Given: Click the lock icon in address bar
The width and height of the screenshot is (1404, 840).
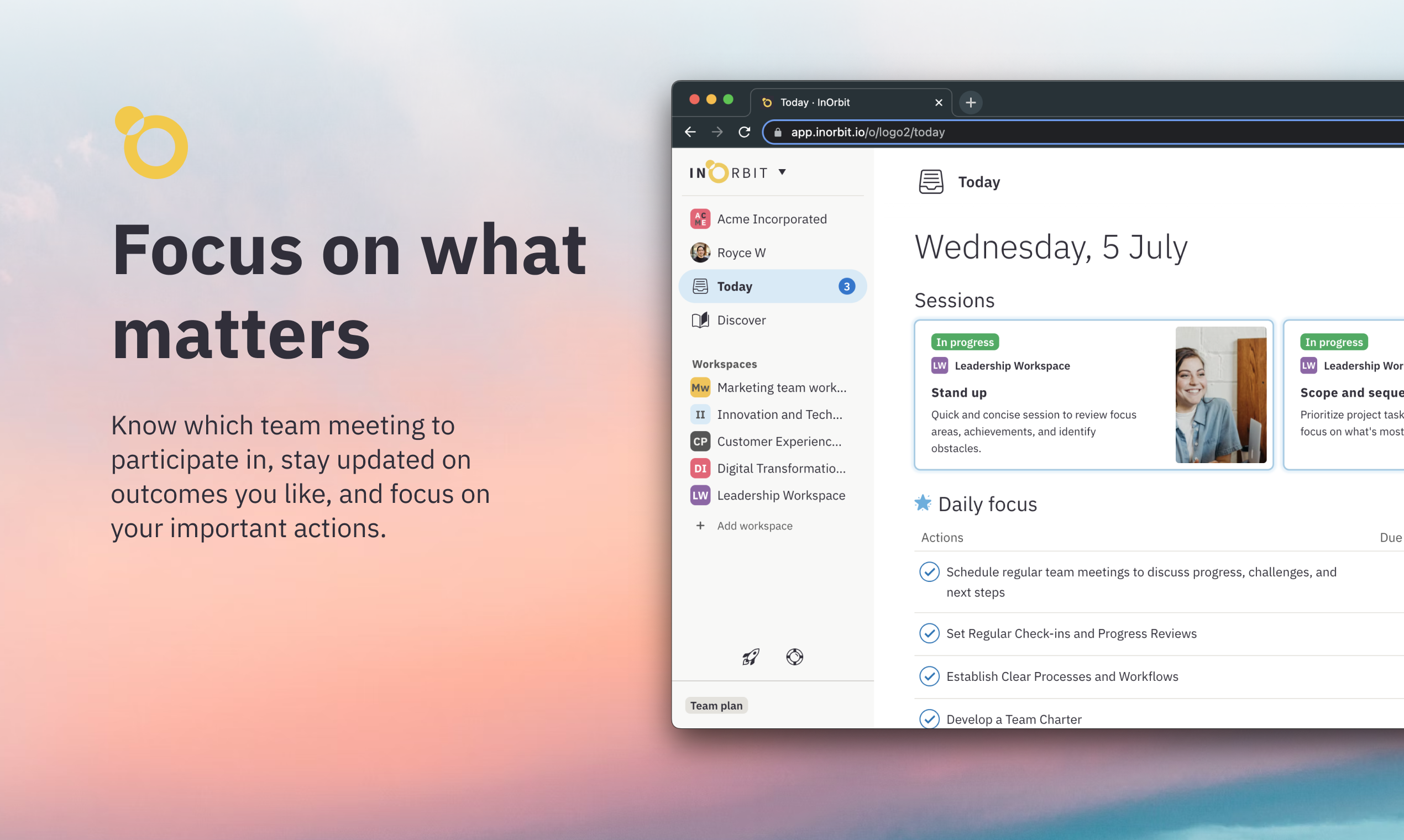Looking at the screenshot, I should click(778, 132).
